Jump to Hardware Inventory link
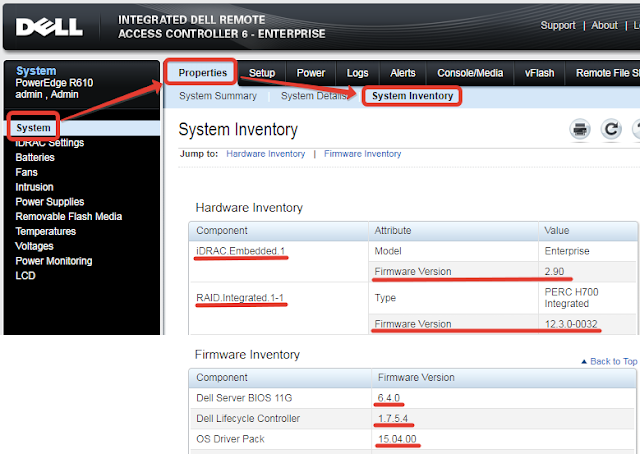Screen dimensions: 640x454 pyautogui.click(x=266, y=154)
